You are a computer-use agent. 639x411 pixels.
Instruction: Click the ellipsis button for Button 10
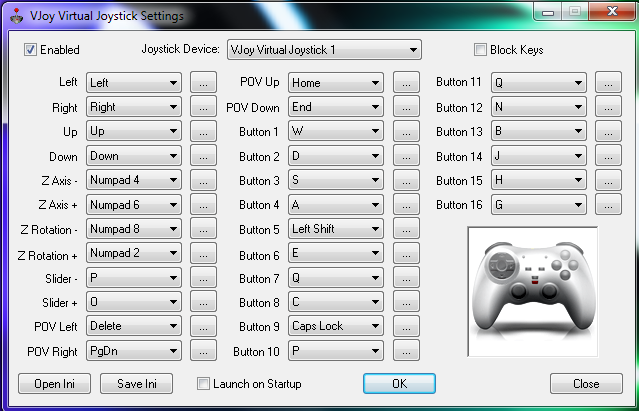(406, 351)
